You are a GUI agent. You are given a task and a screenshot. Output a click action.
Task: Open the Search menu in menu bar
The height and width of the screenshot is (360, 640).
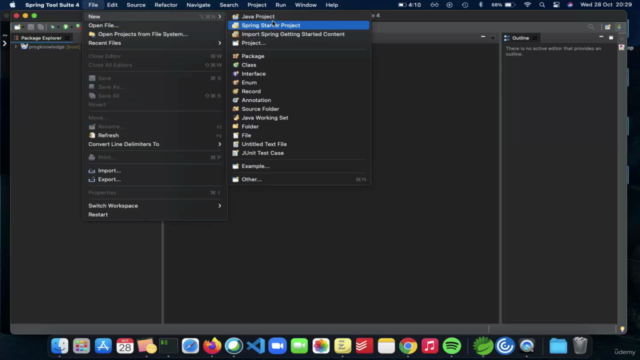[229, 5]
